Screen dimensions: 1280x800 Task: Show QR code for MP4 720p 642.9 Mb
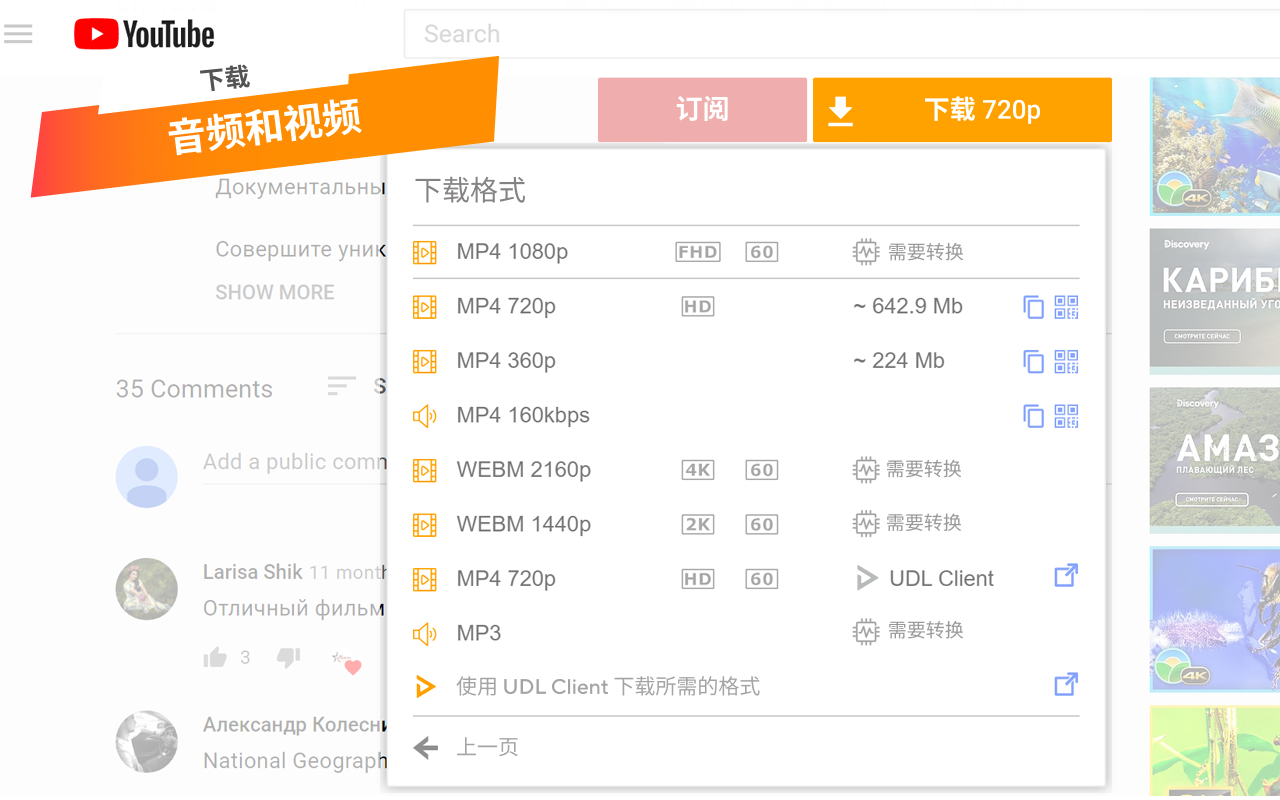click(1067, 307)
